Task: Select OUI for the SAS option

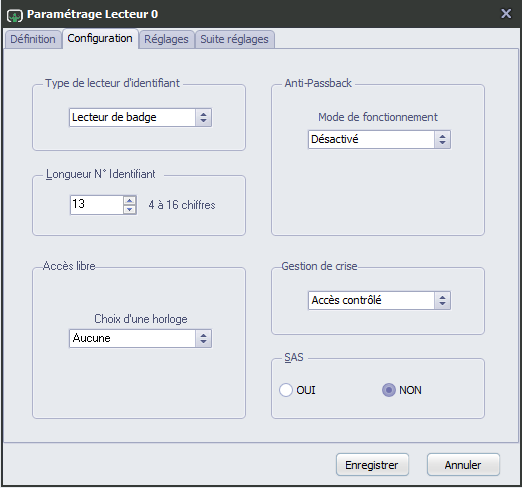Action: 286,390
